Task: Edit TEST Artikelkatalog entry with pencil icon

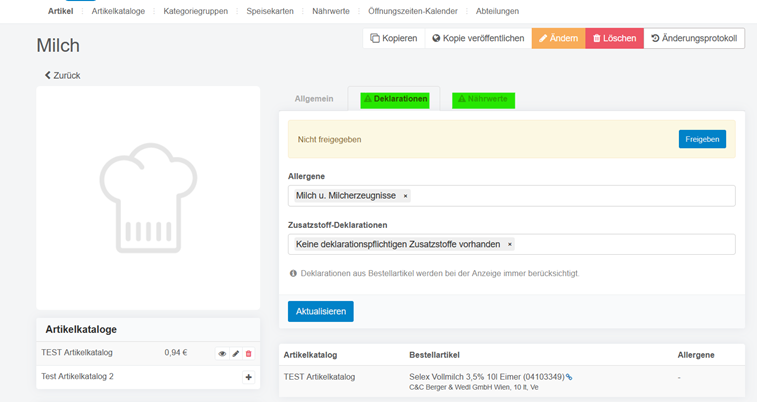Action: pos(236,354)
